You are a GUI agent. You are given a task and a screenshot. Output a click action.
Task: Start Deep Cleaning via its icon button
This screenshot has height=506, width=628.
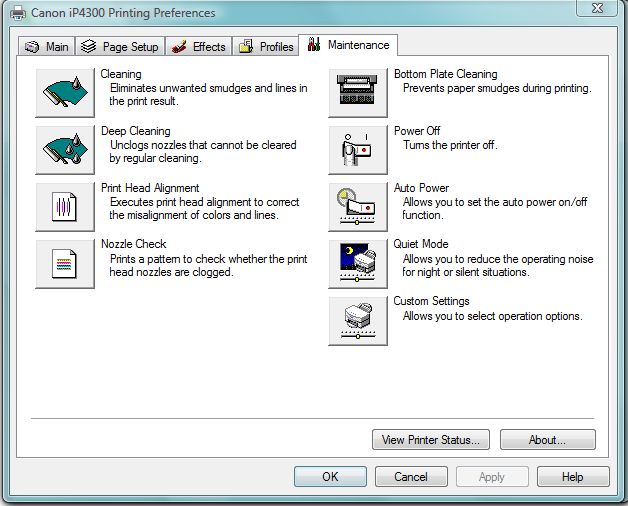pos(65,150)
